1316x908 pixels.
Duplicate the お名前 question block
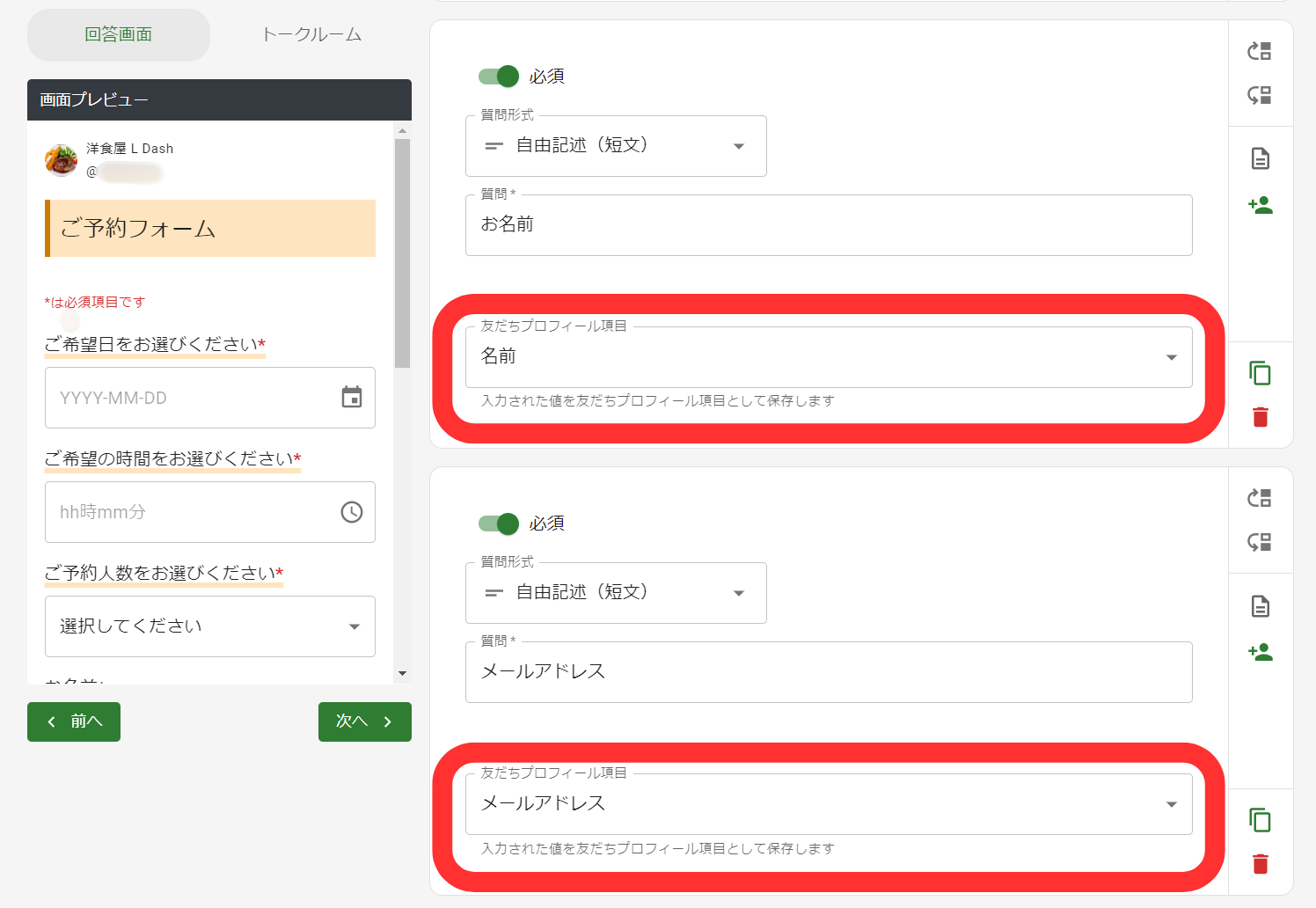click(1260, 373)
